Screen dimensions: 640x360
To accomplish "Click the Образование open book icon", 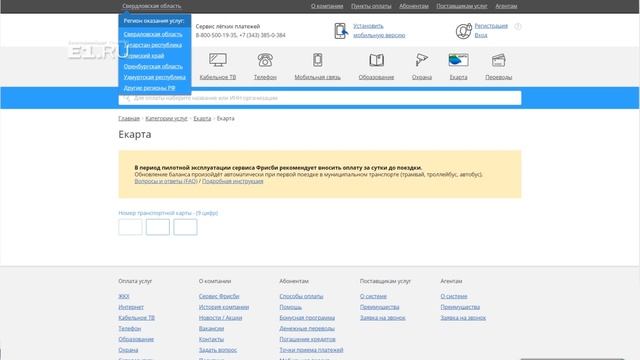I will (x=376, y=60).
